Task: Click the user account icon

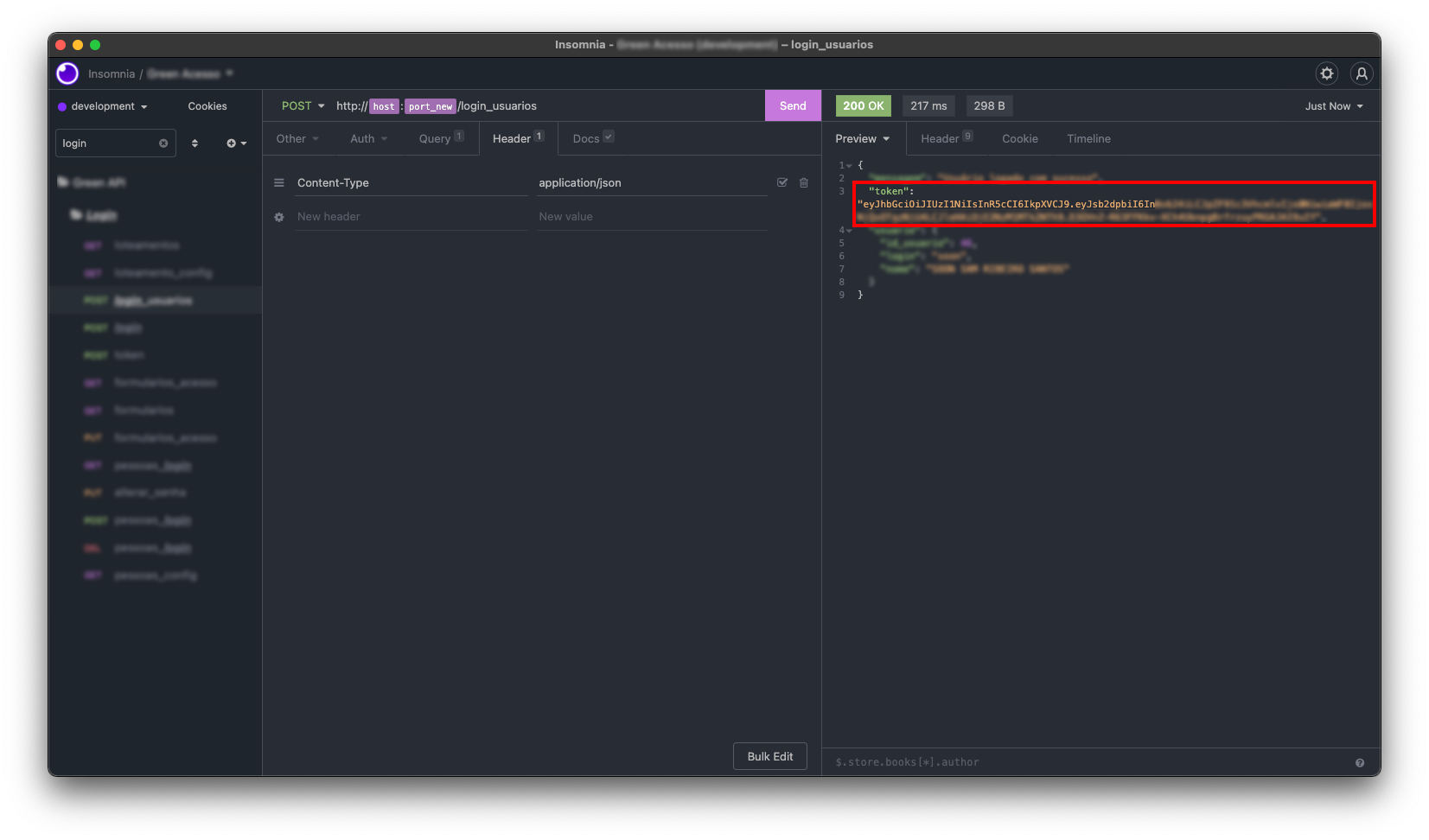Action: [x=1361, y=73]
